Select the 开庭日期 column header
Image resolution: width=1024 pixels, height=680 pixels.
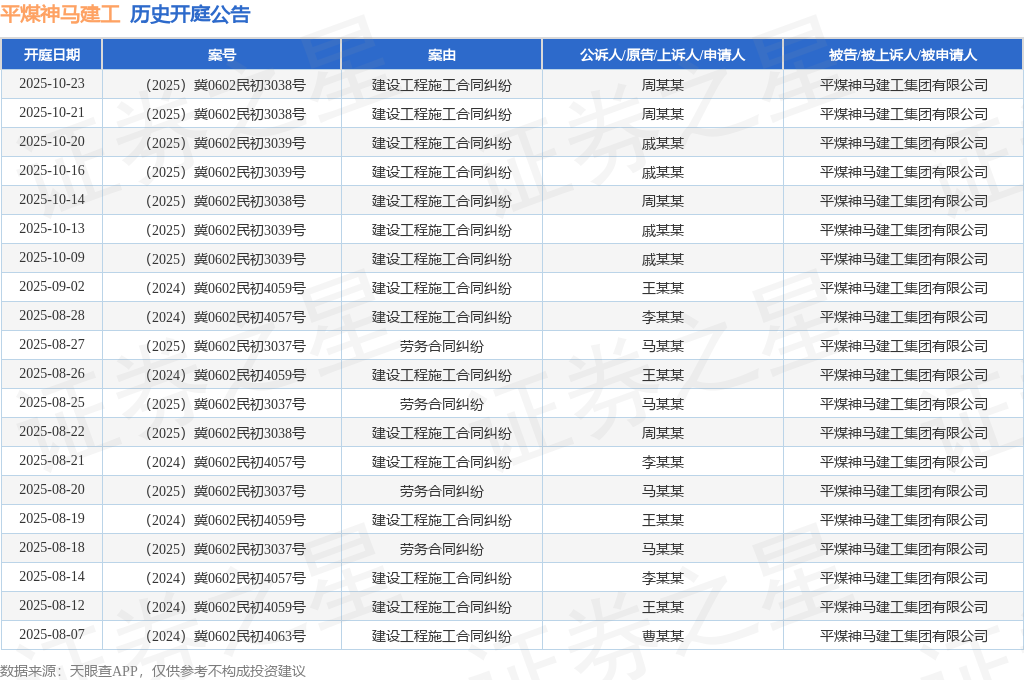point(52,55)
